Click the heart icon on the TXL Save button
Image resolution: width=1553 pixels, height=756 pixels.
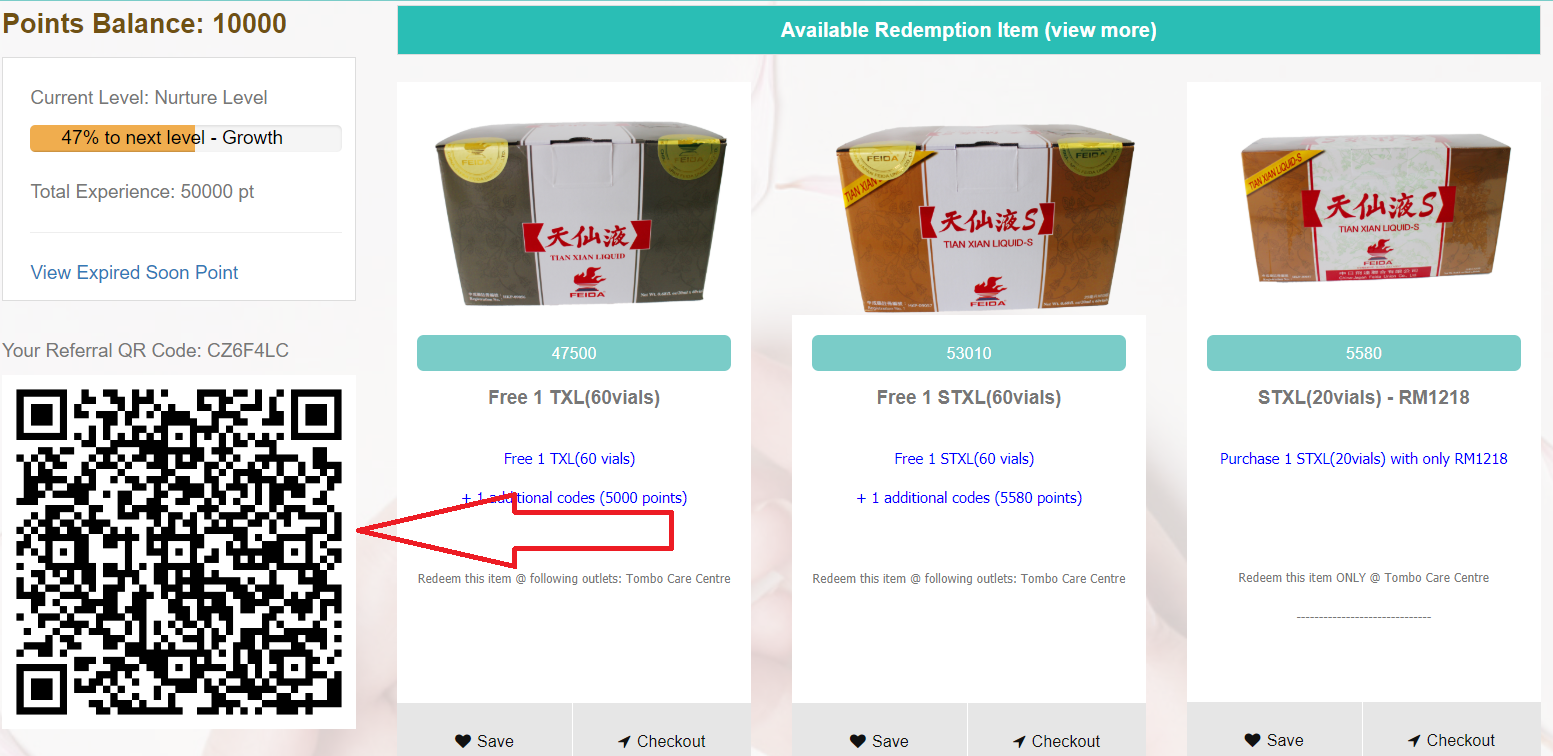point(463,741)
